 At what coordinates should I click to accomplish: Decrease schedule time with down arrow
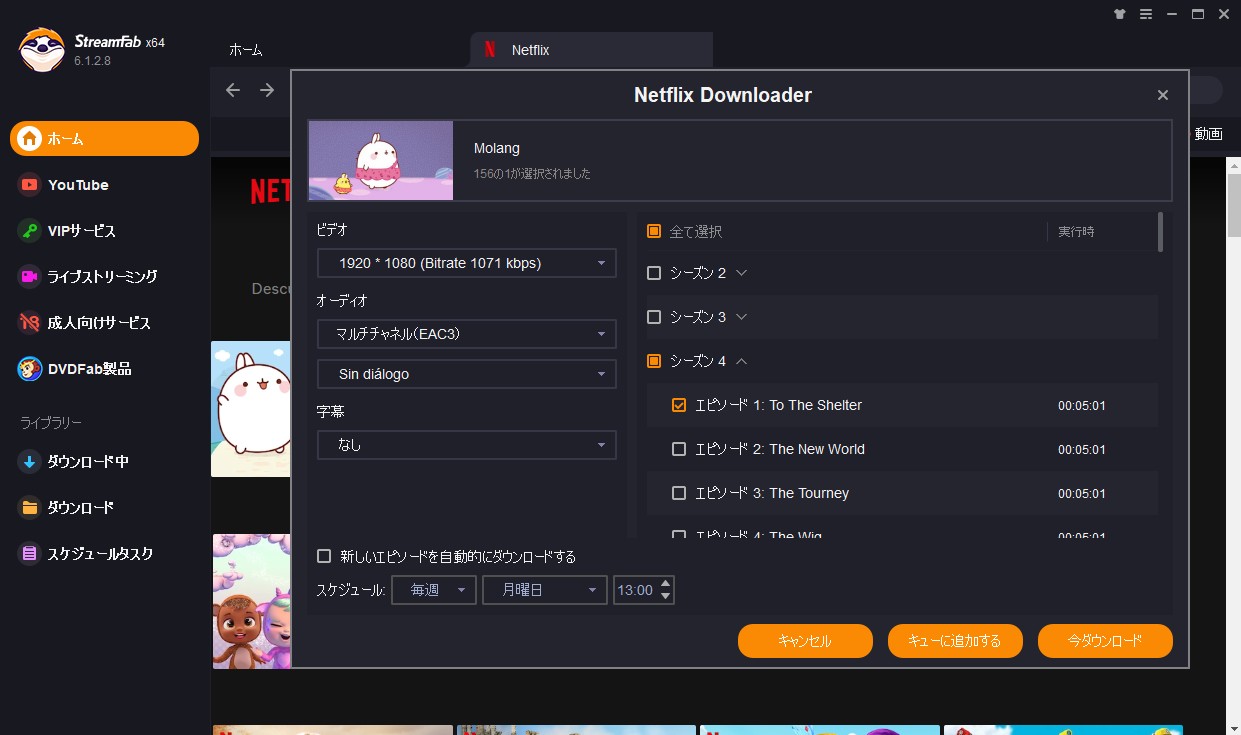[666, 597]
